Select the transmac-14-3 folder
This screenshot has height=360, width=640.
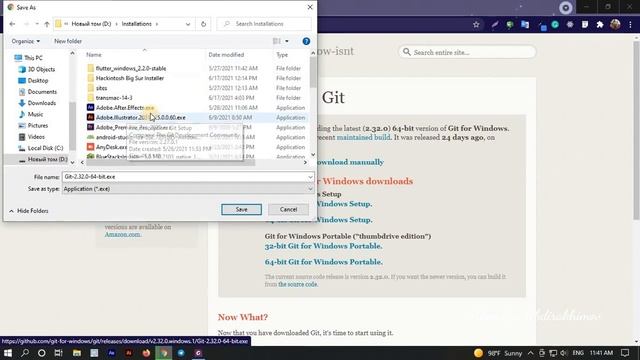[x=114, y=98]
